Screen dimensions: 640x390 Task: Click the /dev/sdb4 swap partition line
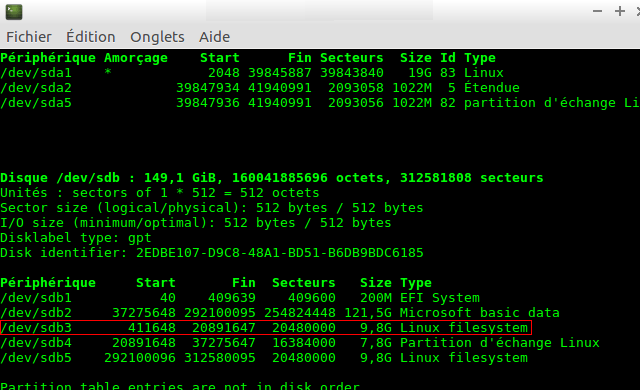tap(300, 343)
